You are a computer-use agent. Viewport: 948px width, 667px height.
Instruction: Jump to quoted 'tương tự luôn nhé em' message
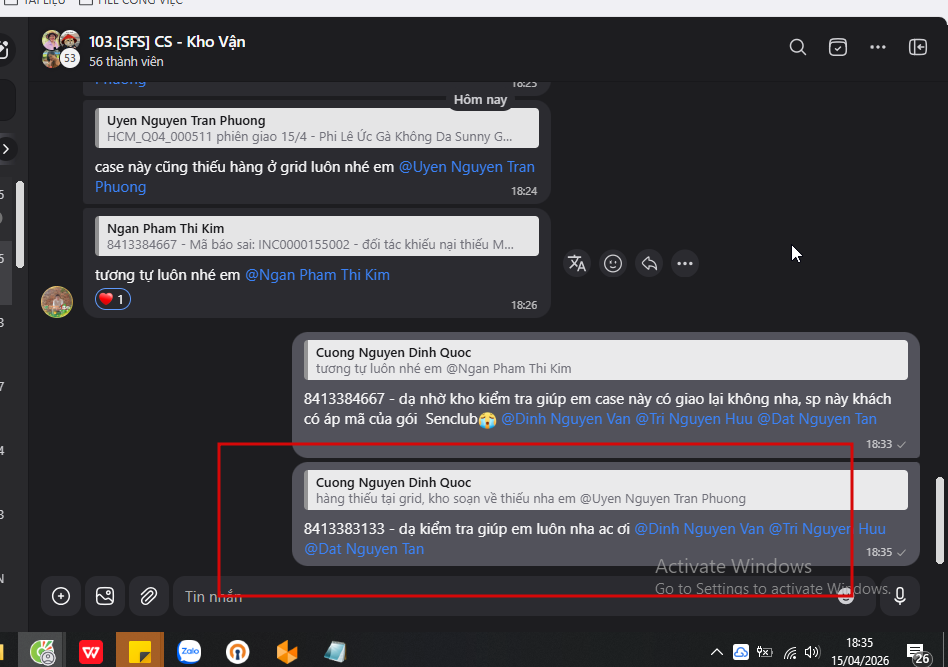click(606, 360)
